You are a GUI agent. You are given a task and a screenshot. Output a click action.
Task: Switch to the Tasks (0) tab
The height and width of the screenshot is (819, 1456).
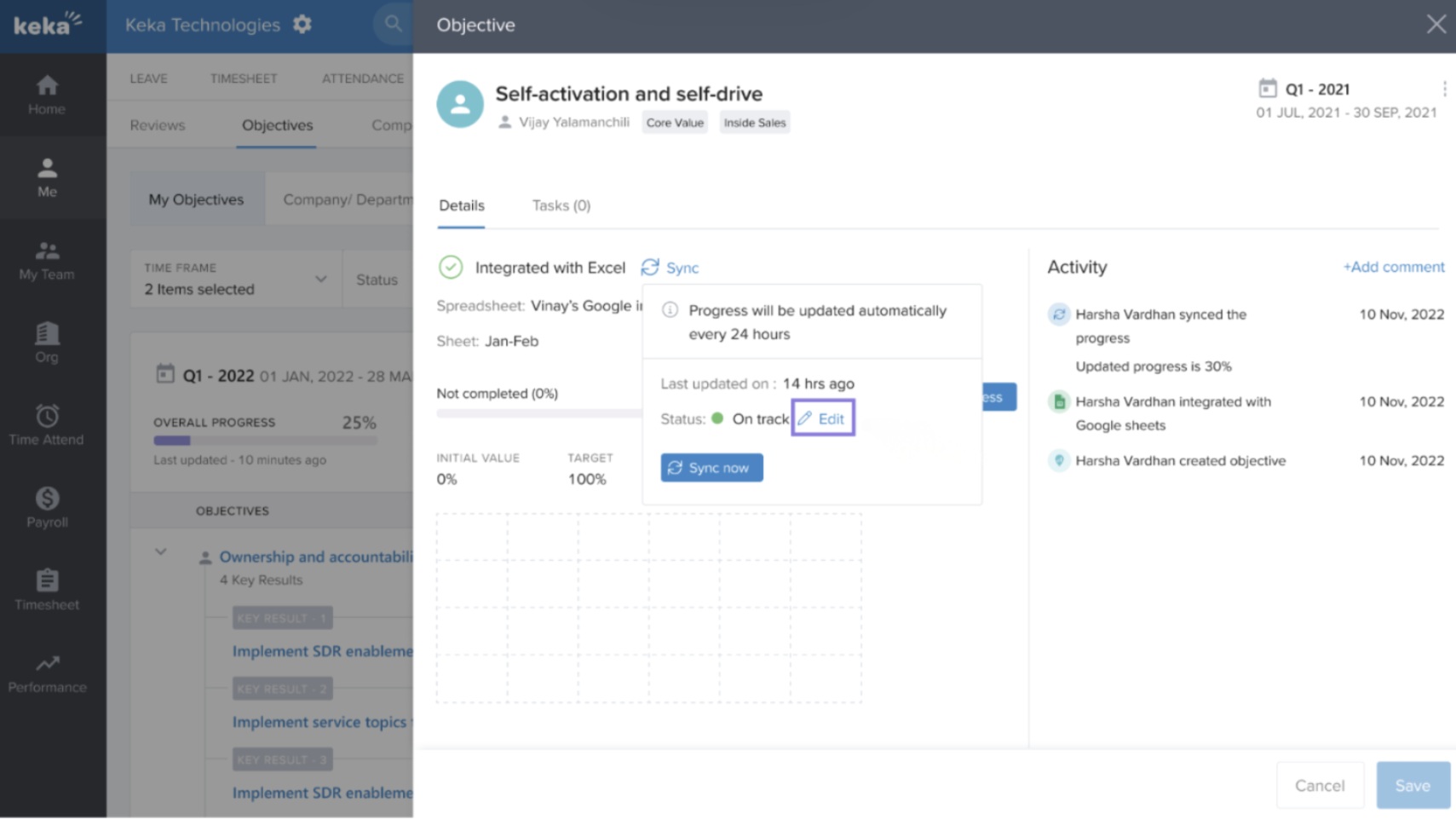point(561,205)
